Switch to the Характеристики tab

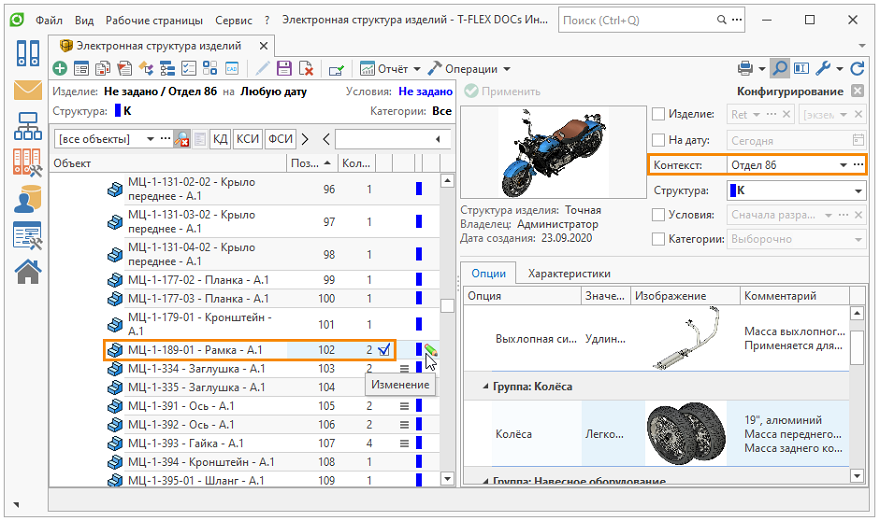(x=568, y=273)
